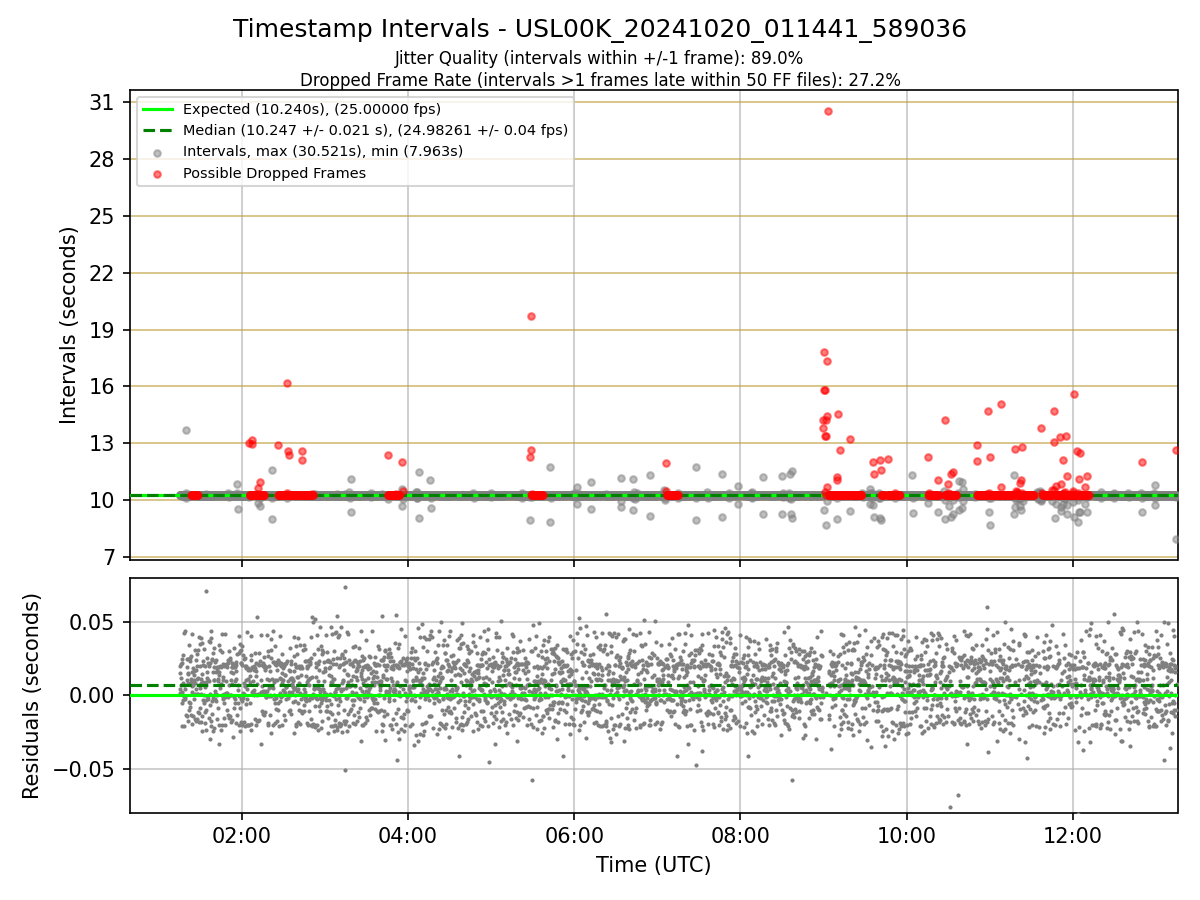Image resolution: width=1200 pixels, height=900 pixels.
Task: Click the highest red outlier point, near 30.5 seconds
Action: (828, 111)
